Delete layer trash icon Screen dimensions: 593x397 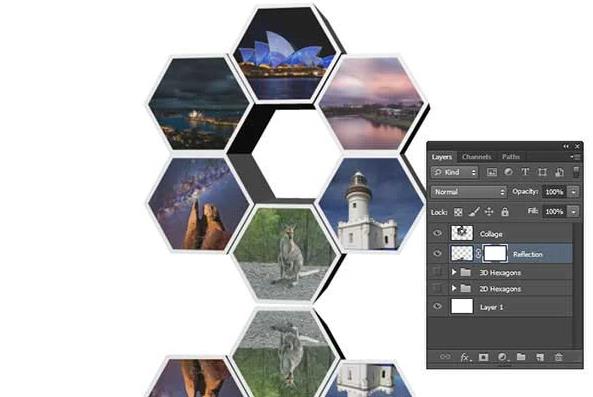(x=559, y=357)
